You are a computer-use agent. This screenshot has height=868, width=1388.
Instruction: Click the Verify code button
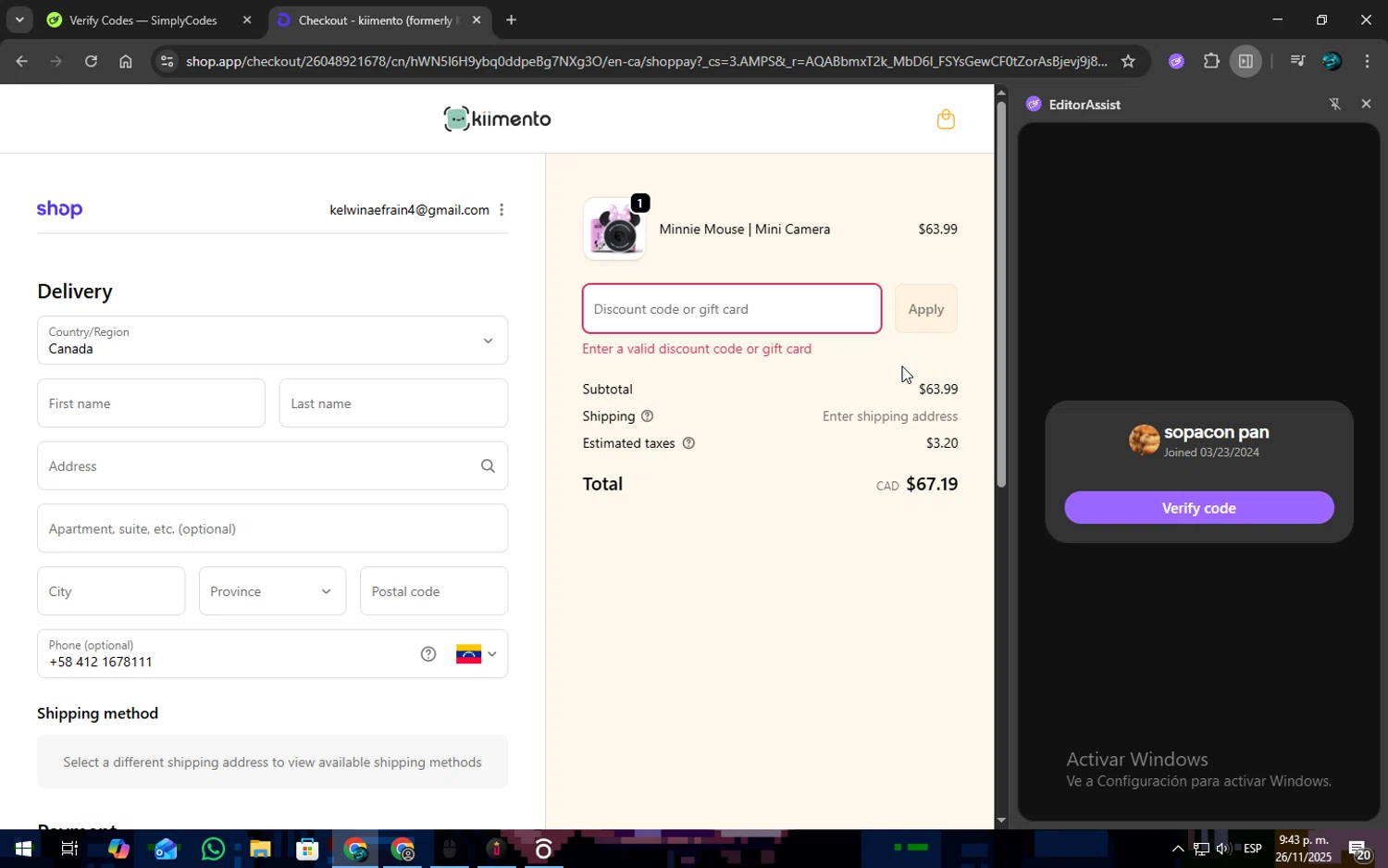point(1198,508)
